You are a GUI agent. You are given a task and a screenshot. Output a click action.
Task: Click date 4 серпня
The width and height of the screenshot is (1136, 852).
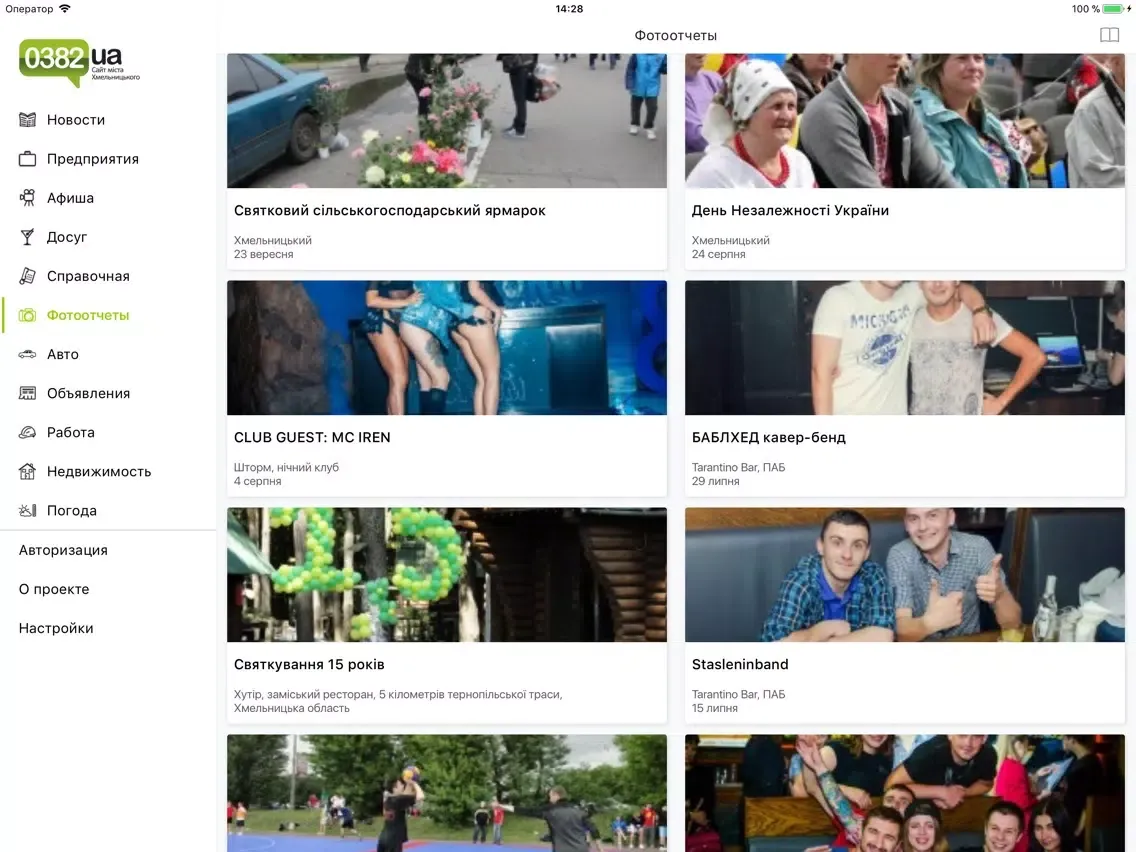point(257,481)
